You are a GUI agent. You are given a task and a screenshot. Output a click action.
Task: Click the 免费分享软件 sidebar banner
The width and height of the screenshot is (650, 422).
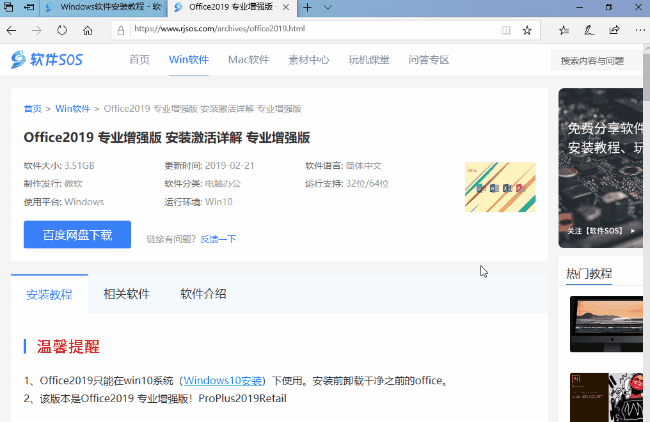coord(601,168)
